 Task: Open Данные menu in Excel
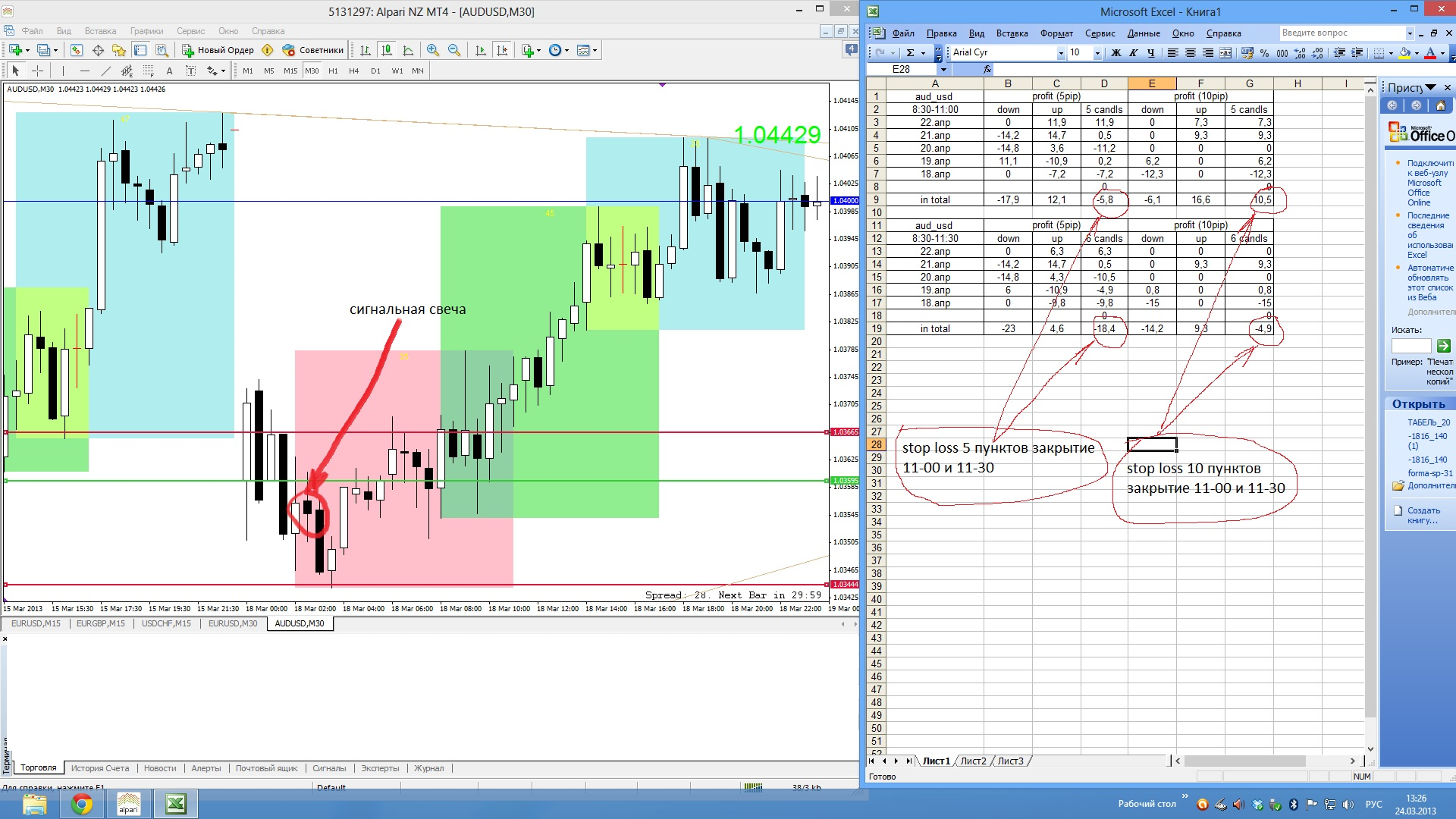click(1144, 33)
